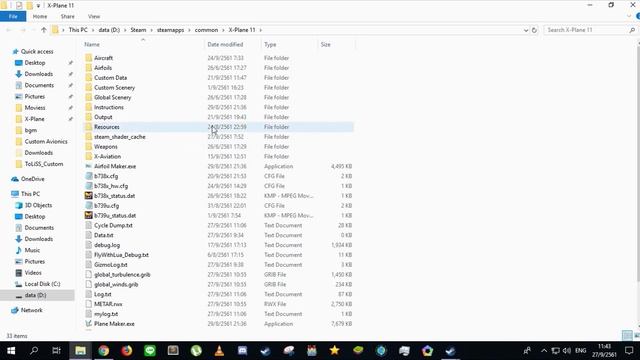This screenshot has height=360, width=640.
Task: Sort files by Date modified column
Action: [225, 44]
